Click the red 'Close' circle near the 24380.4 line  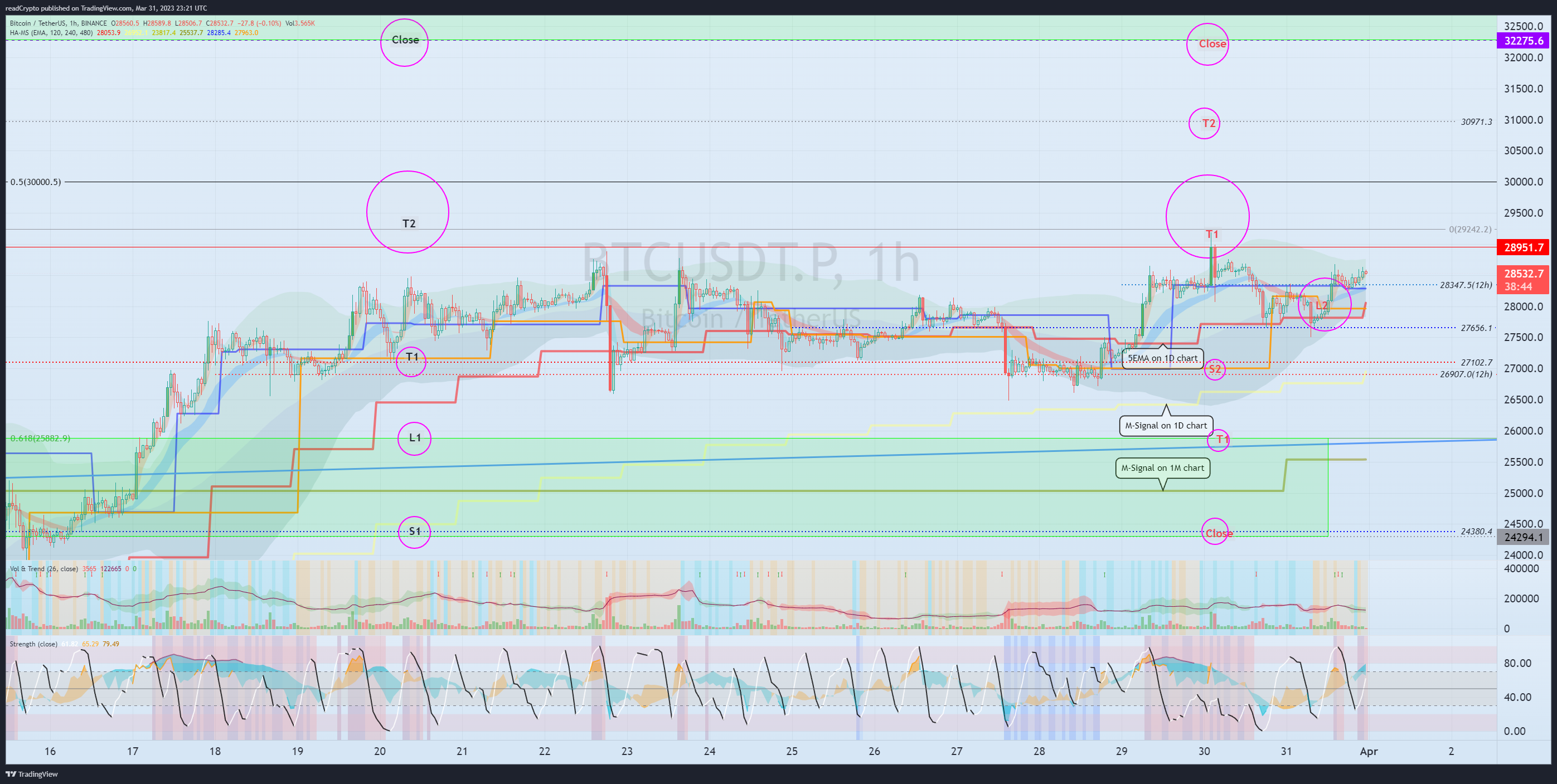point(1215,532)
